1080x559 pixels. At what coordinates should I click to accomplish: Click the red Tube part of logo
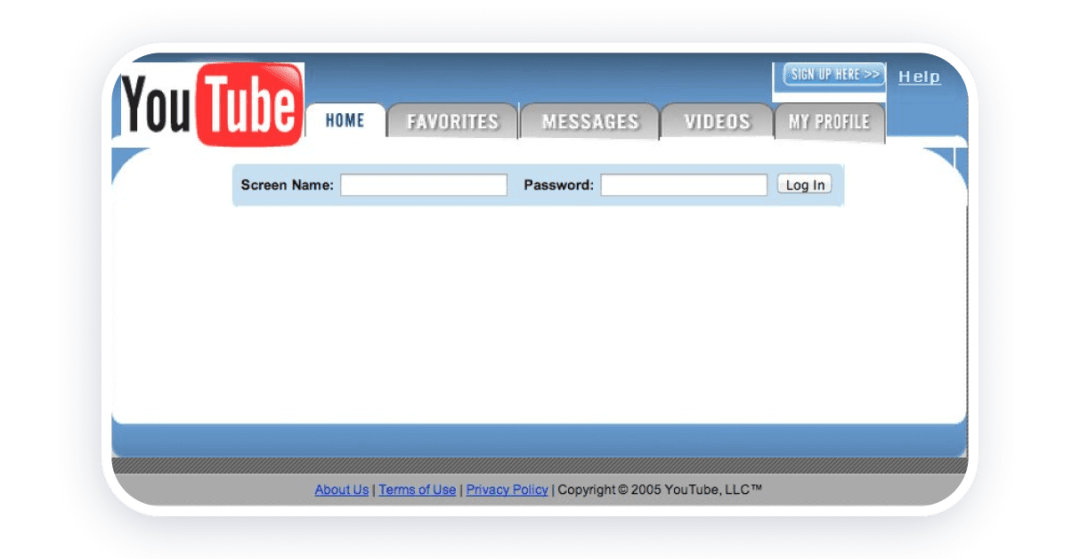coord(249,105)
